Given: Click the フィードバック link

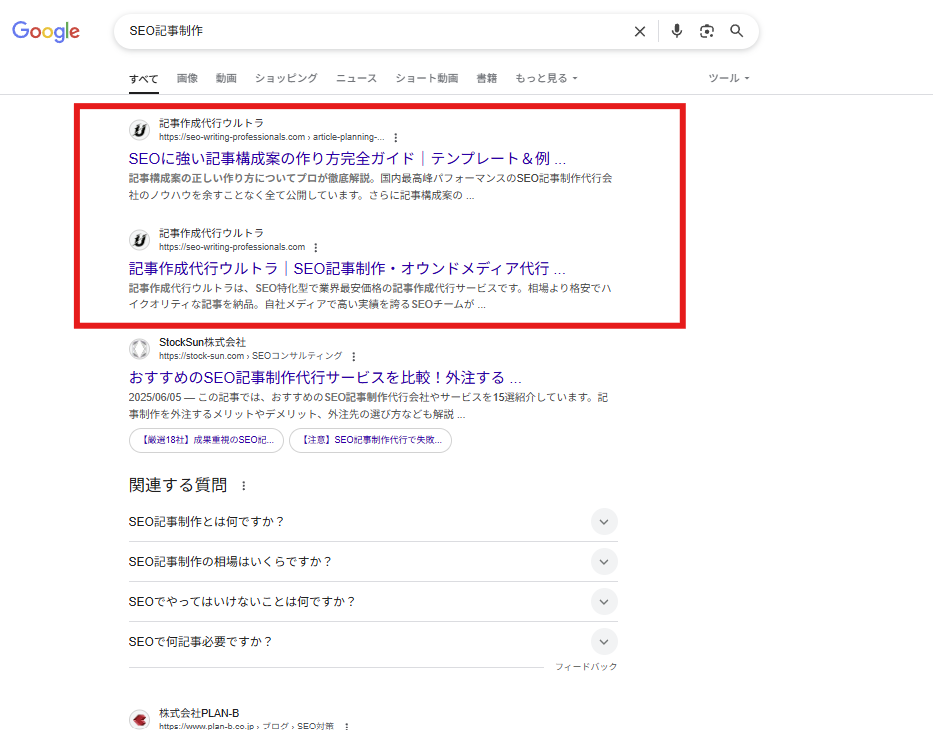Looking at the screenshot, I should point(586,666).
